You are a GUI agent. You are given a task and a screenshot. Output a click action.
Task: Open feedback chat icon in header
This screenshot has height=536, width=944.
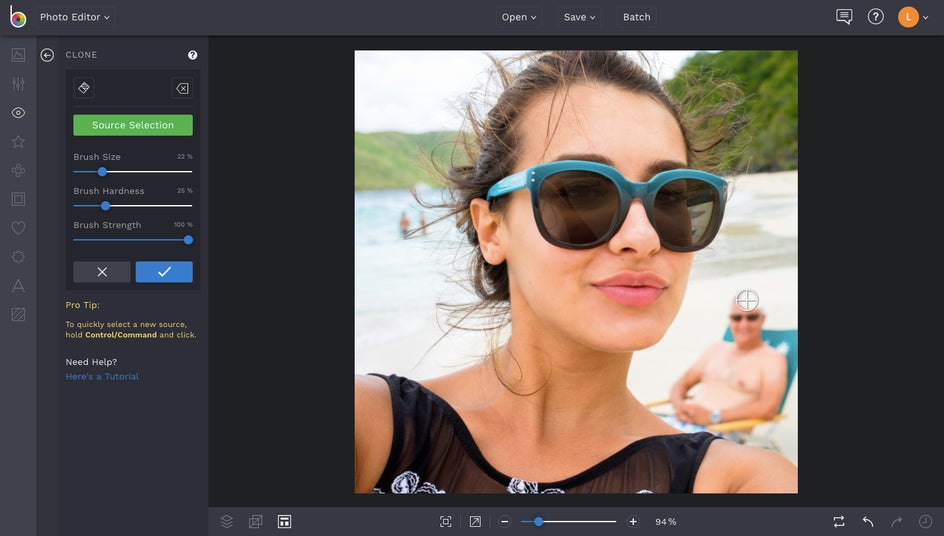[x=844, y=17]
